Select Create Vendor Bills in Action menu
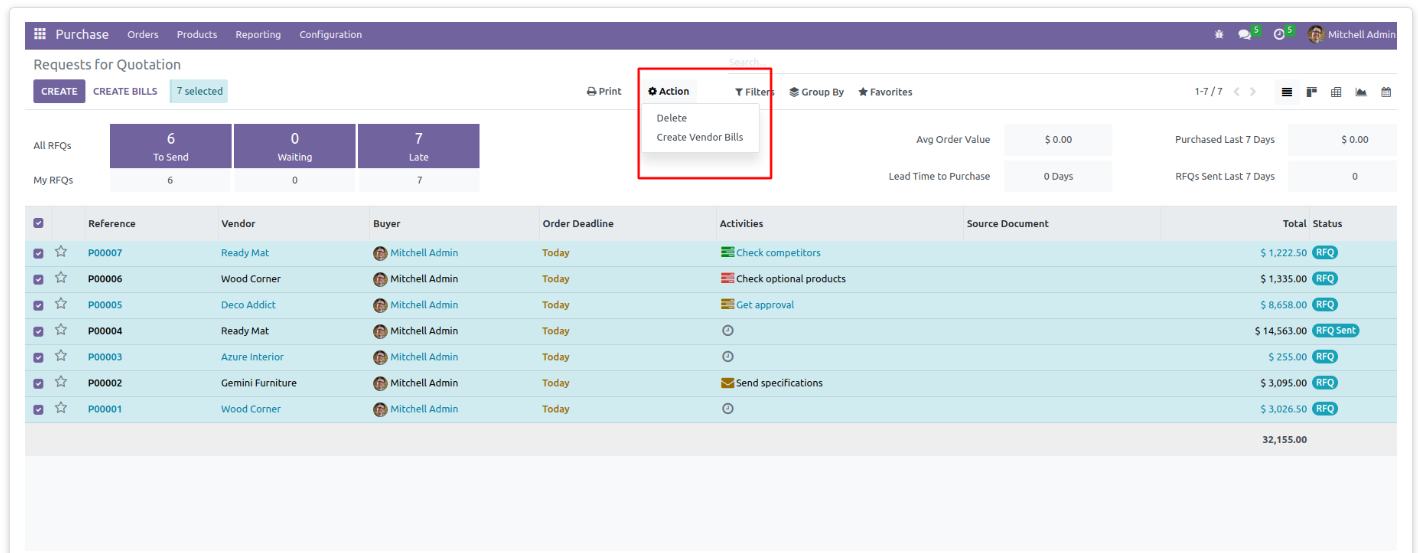The image size is (1418, 553). 700,137
